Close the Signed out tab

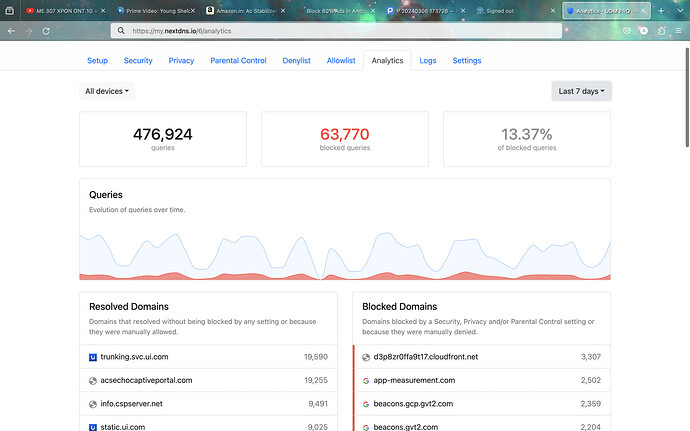coord(553,11)
